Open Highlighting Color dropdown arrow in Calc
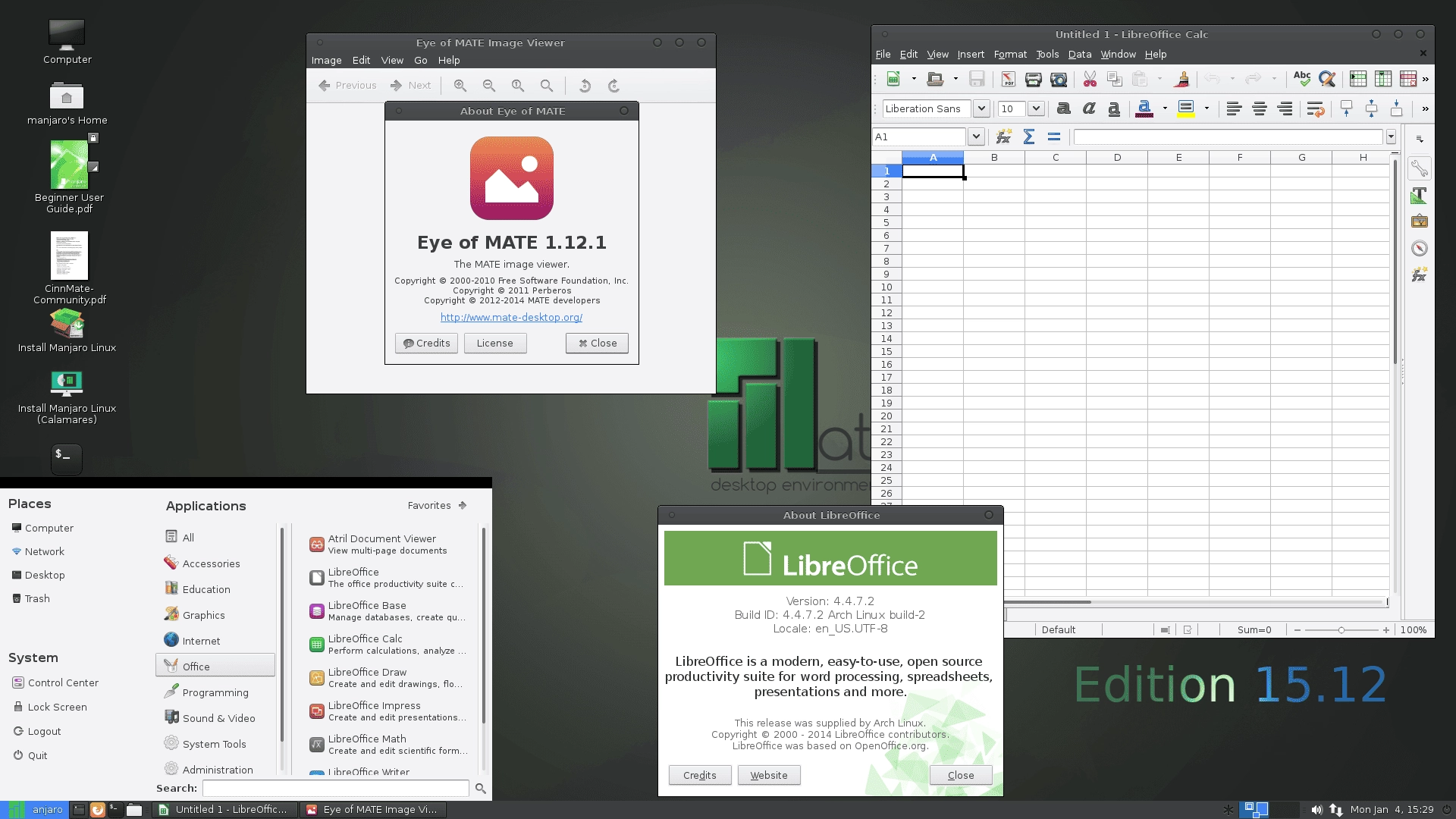Viewport: 1456px width, 819px height. click(x=1207, y=109)
